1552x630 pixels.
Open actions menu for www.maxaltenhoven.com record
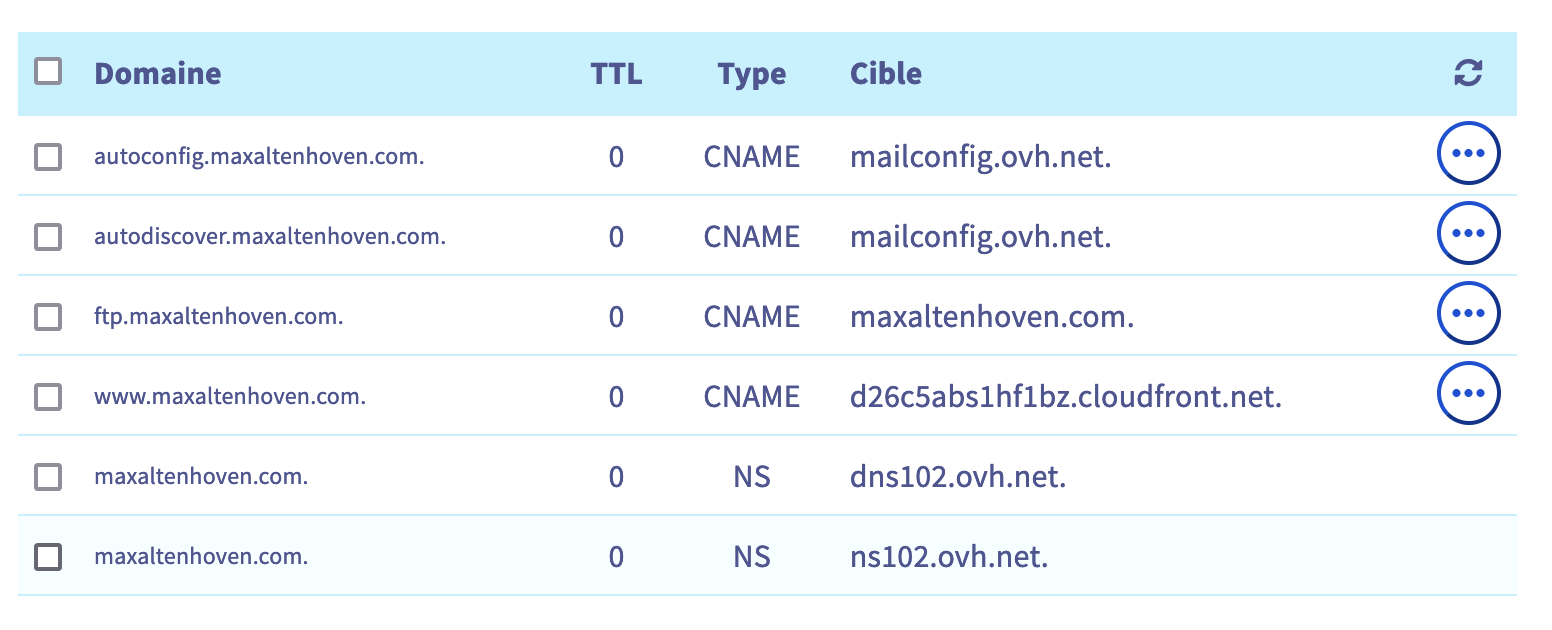[1468, 394]
